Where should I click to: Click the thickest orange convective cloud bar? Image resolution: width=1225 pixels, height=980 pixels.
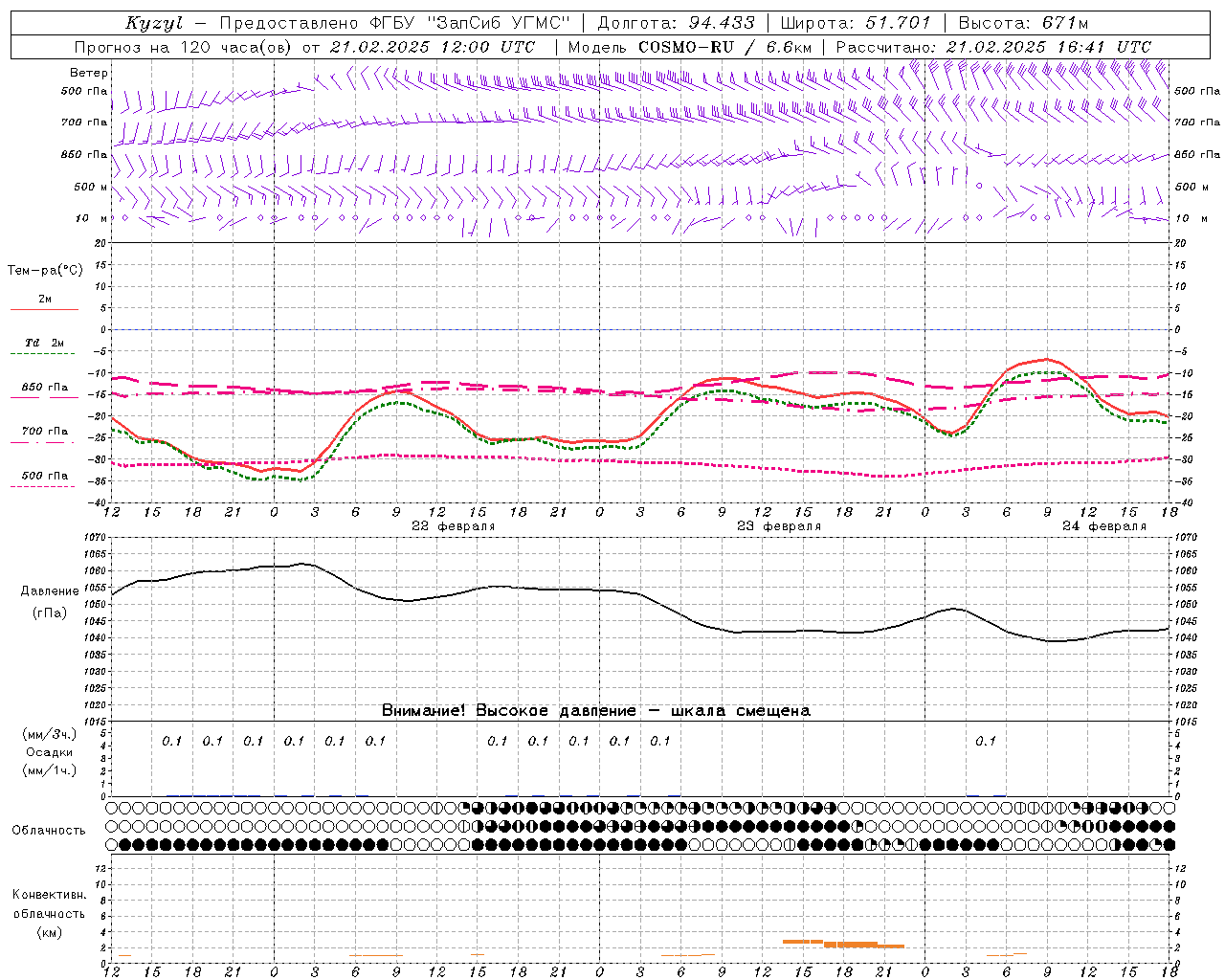point(852,944)
